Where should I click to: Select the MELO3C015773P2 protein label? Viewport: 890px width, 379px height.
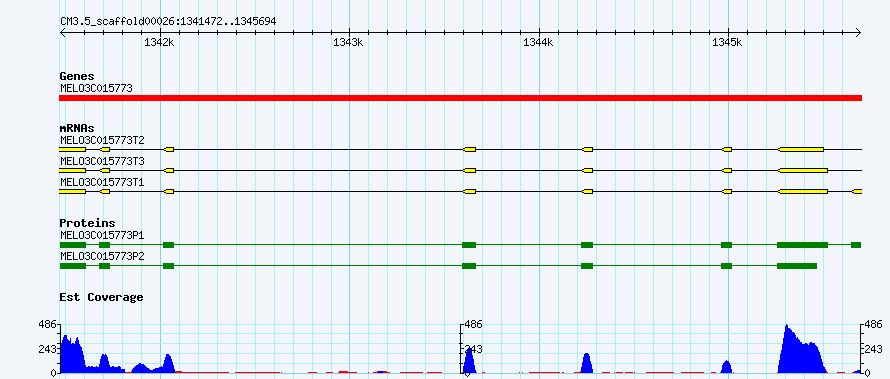click(102, 256)
